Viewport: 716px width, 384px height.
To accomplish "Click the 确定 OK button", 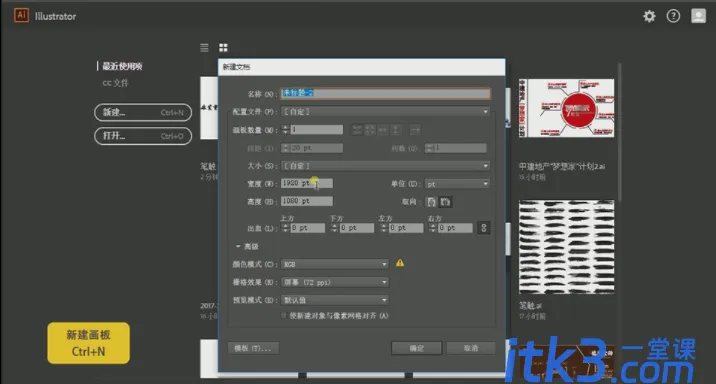I will pyautogui.click(x=416, y=348).
